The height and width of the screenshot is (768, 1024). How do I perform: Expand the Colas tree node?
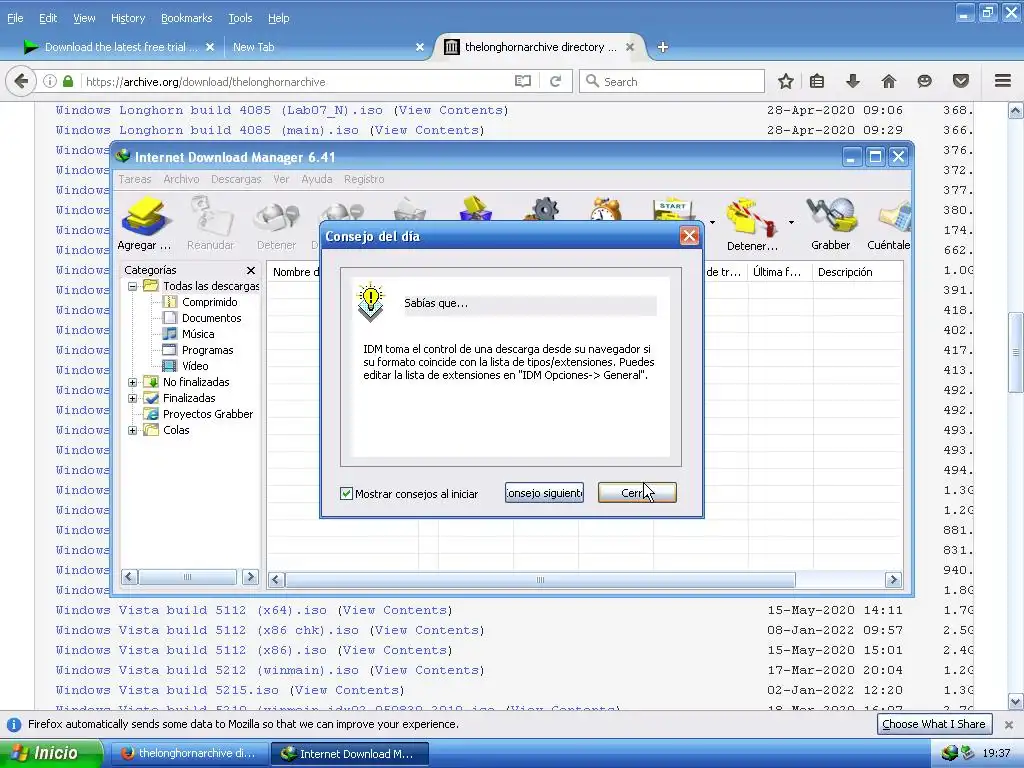[x=133, y=430]
